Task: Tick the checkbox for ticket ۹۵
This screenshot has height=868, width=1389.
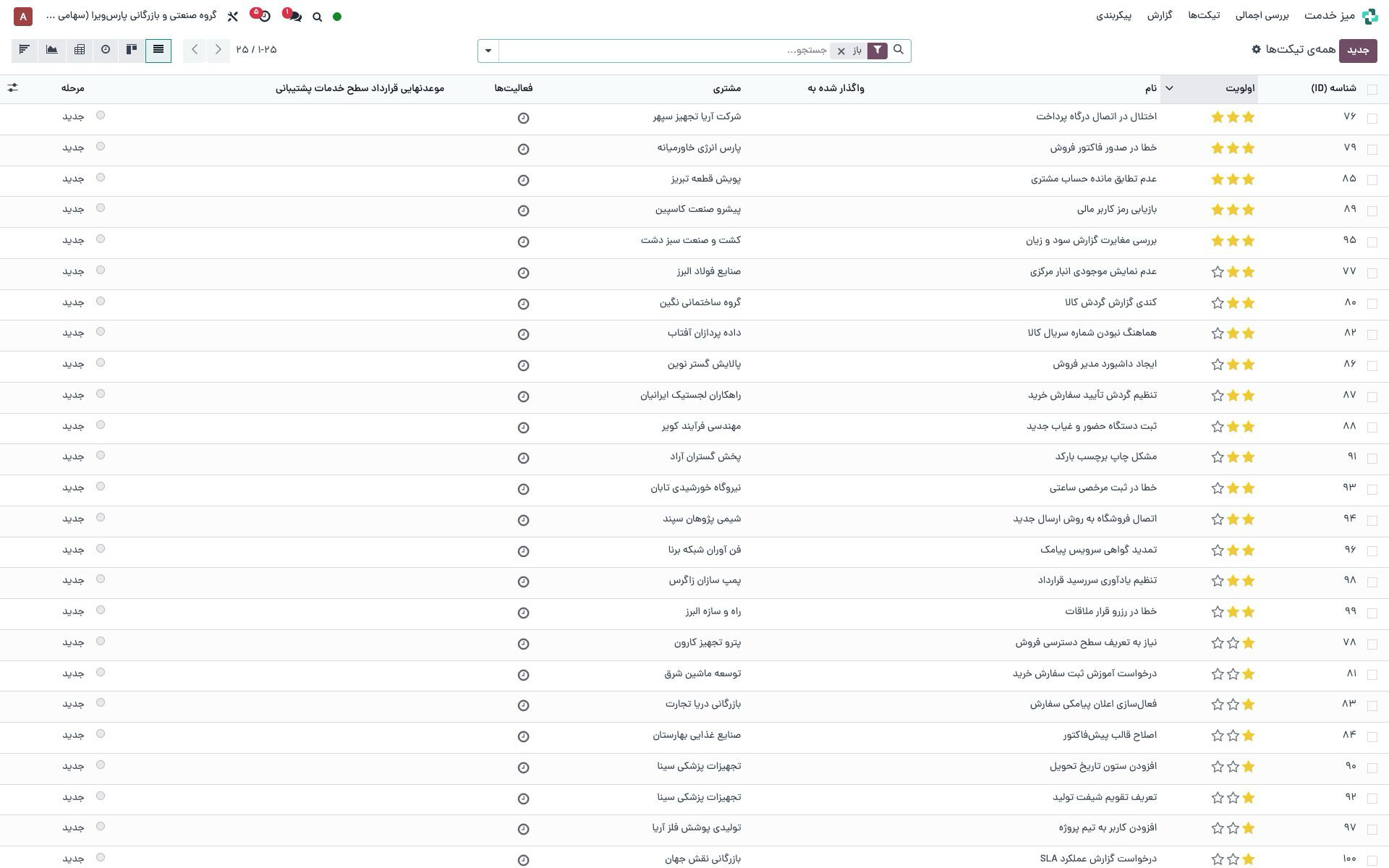Action: pos(1372,242)
